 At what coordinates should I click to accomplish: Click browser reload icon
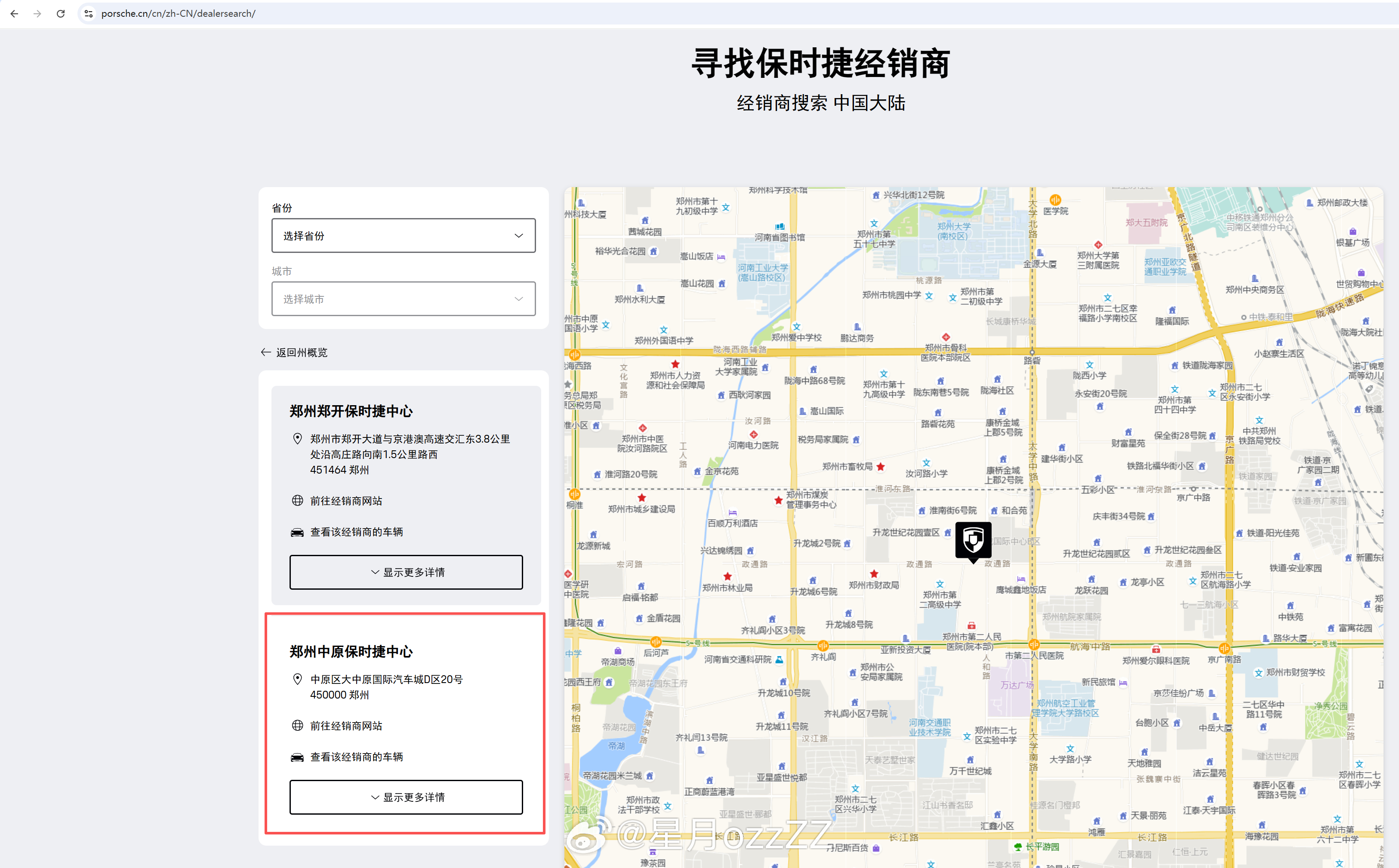point(60,13)
